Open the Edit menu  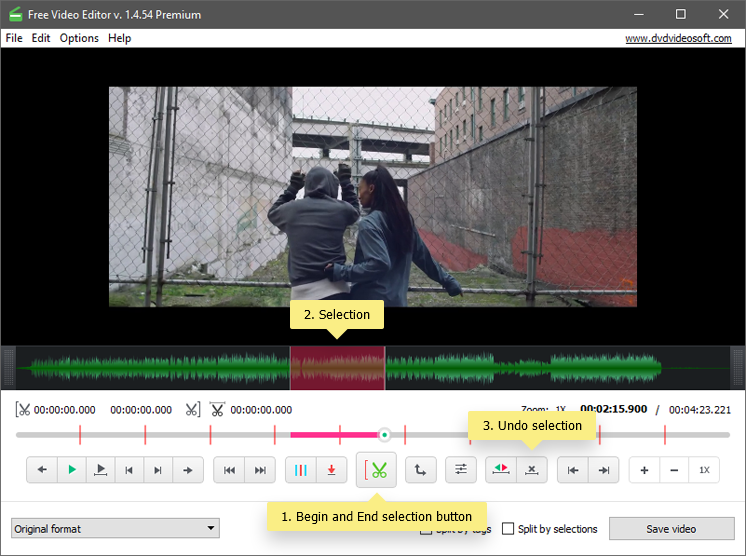pyautogui.click(x=41, y=38)
